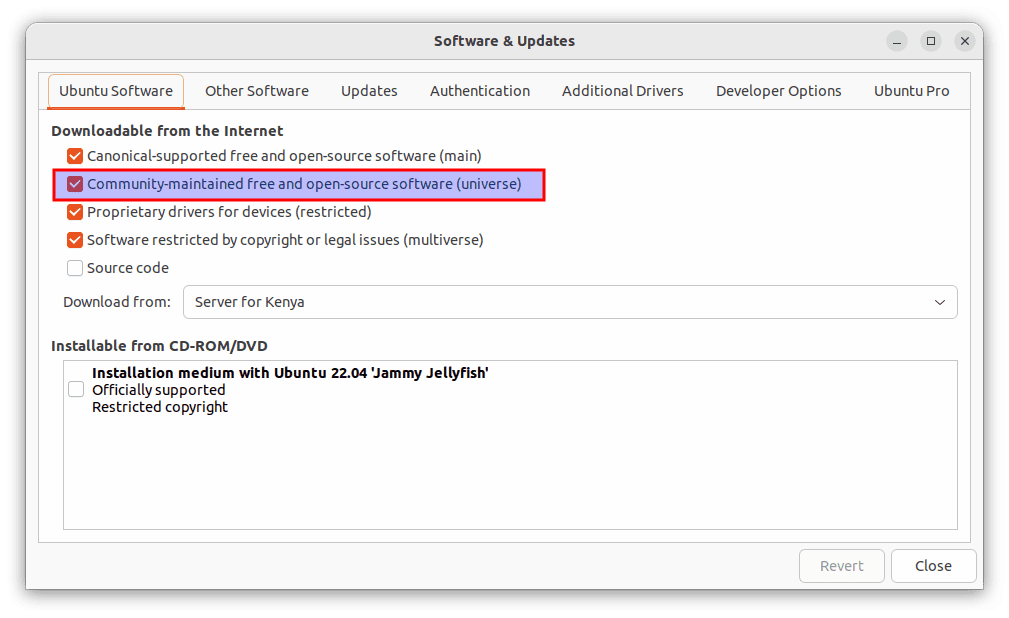Close window using title bar X icon

(x=964, y=41)
